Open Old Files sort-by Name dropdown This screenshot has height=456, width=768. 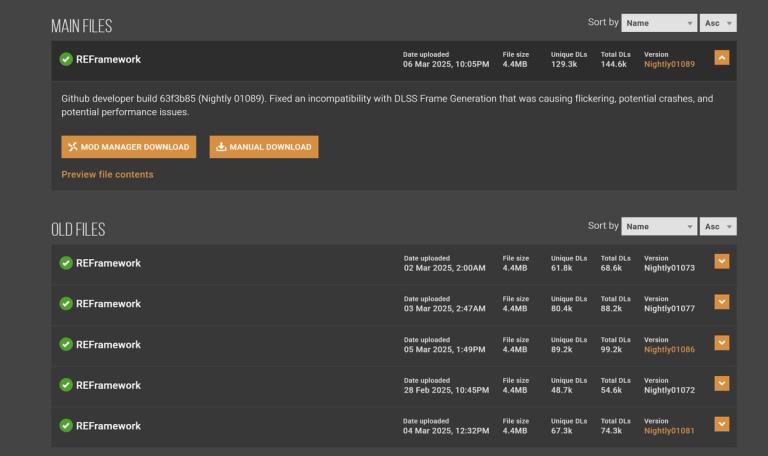pyautogui.click(x=659, y=226)
